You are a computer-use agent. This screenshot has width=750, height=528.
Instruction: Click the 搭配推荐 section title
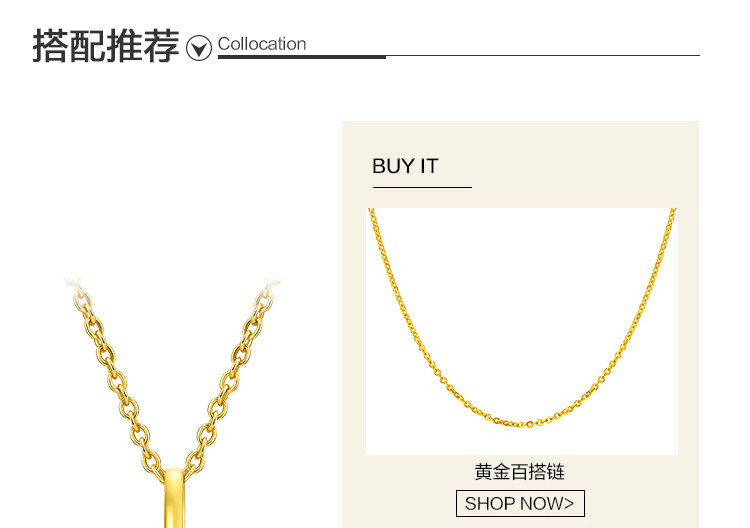pyautogui.click(x=106, y=46)
